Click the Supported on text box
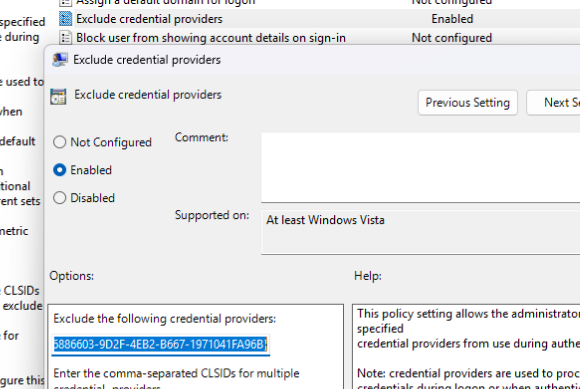 tap(421, 232)
